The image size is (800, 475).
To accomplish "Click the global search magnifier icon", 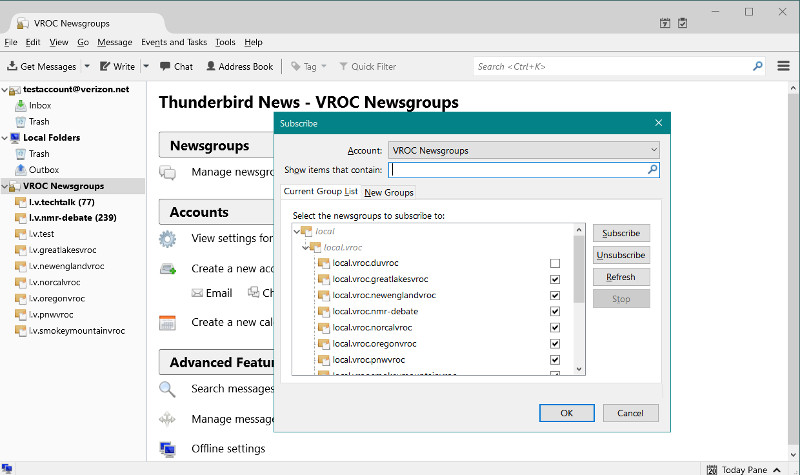I will [758, 66].
